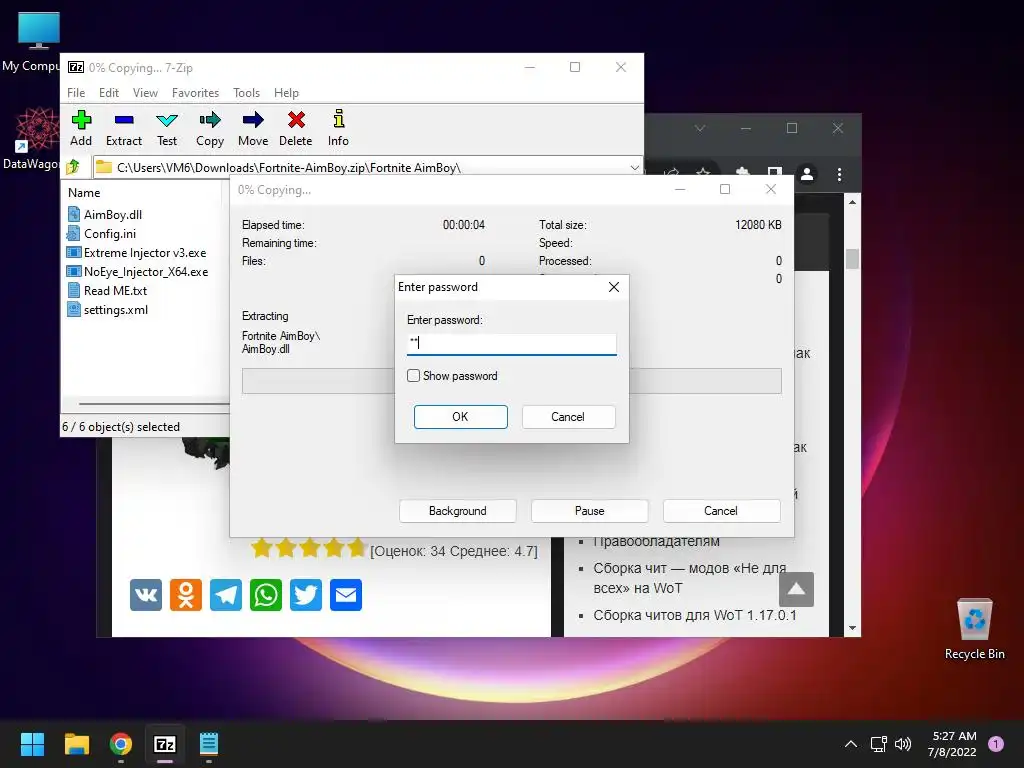Screen dimensions: 1024x768
Task: Switch to Chrome in taskbar
Action: click(121, 744)
